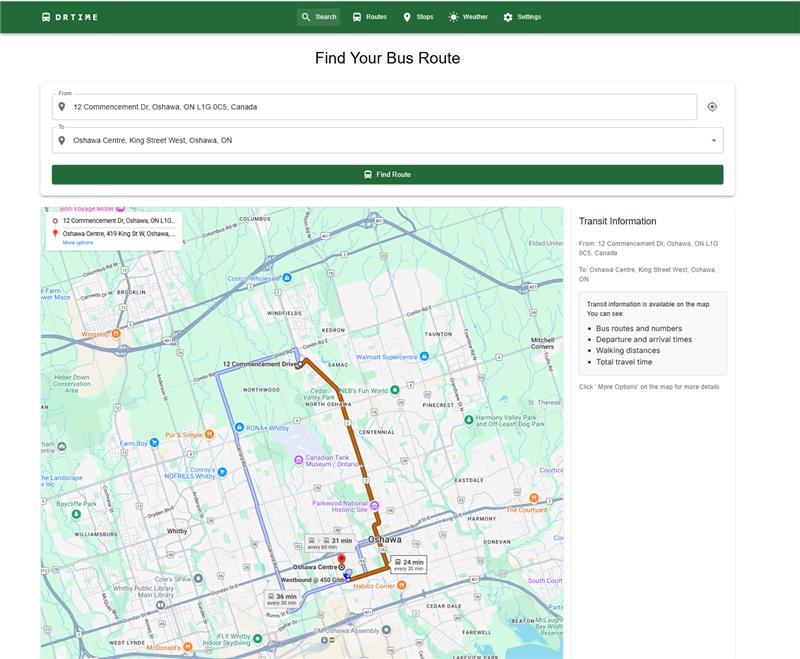Click the pin icon next to Stops
The width and height of the screenshot is (800, 659).
(x=407, y=17)
